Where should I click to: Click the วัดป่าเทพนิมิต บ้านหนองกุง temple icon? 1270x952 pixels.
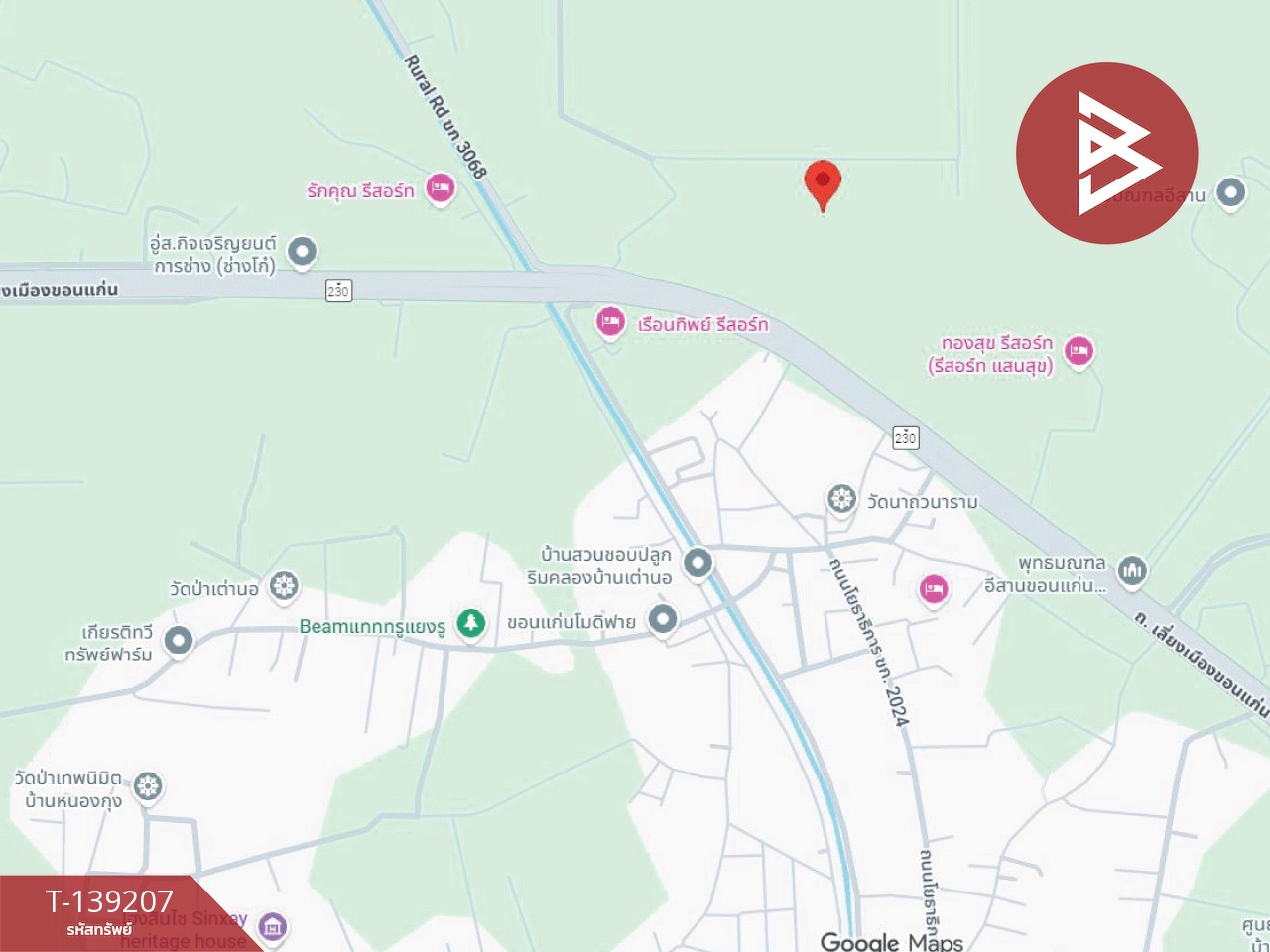click(x=148, y=787)
